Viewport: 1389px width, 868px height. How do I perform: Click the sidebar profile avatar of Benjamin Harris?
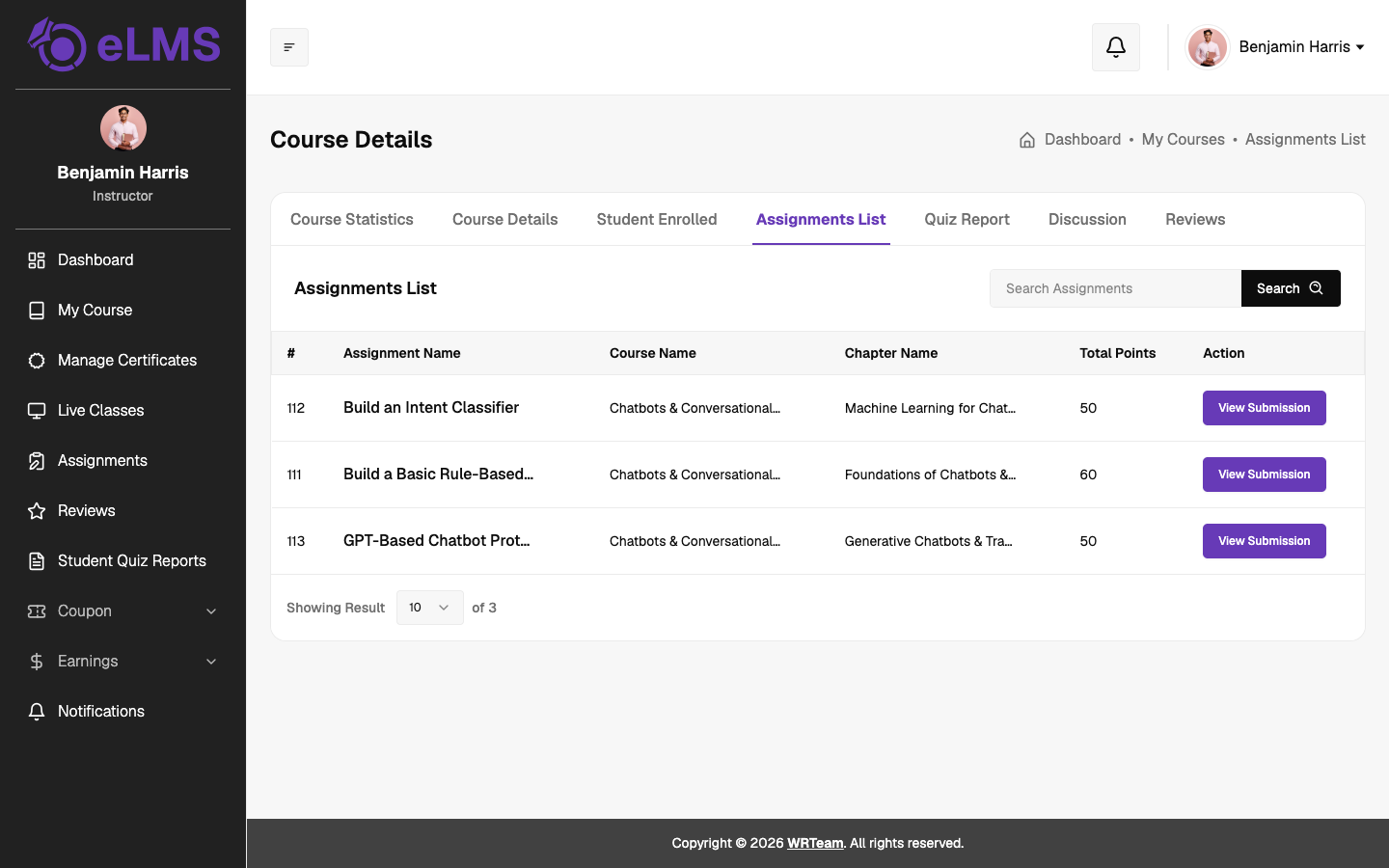point(123,128)
